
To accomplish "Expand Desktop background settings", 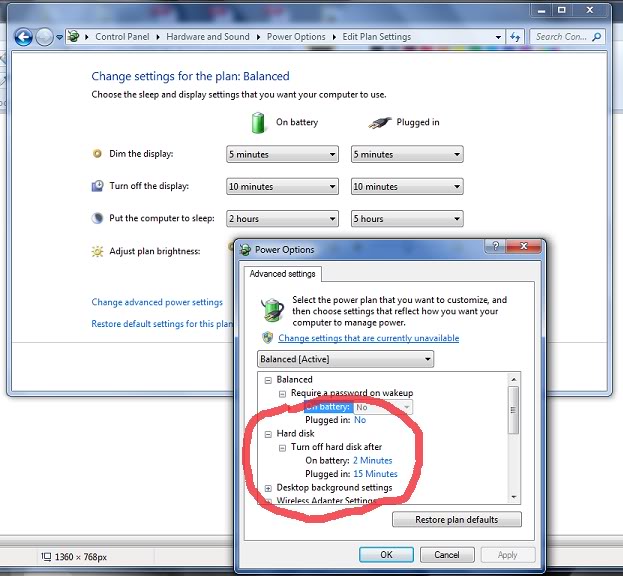I will tap(268, 488).
